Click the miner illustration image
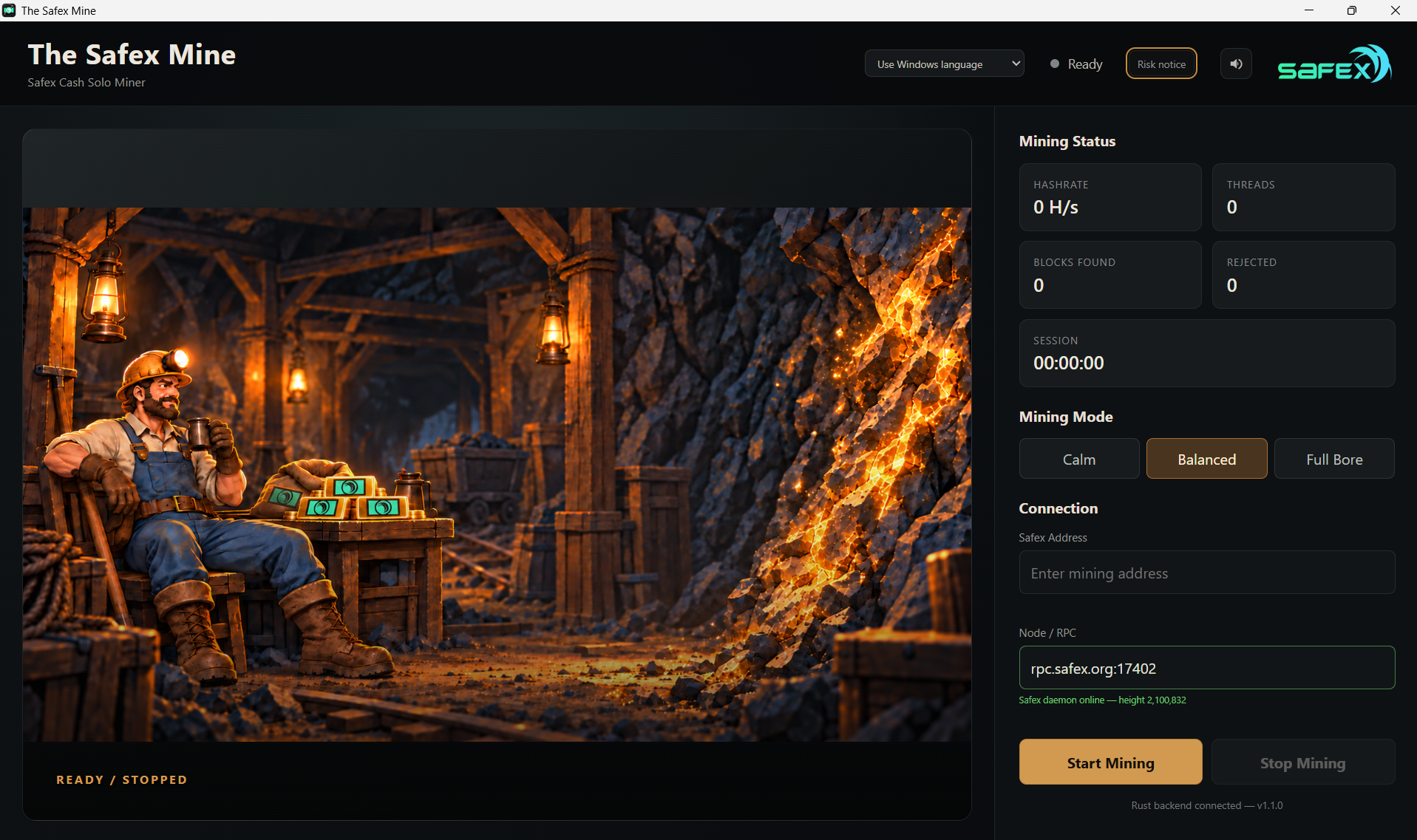This screenshot has height=840, width=1417. [497, 474]
